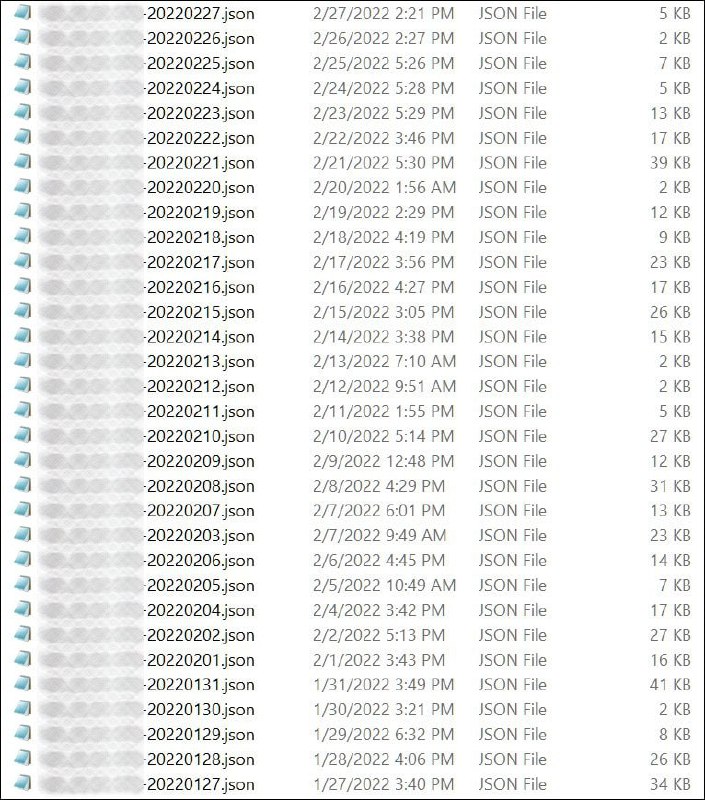Viewport: 705px width, 800px height.
Task: Click the file icon for 20220131.json
Action: (x=23, y=684)
